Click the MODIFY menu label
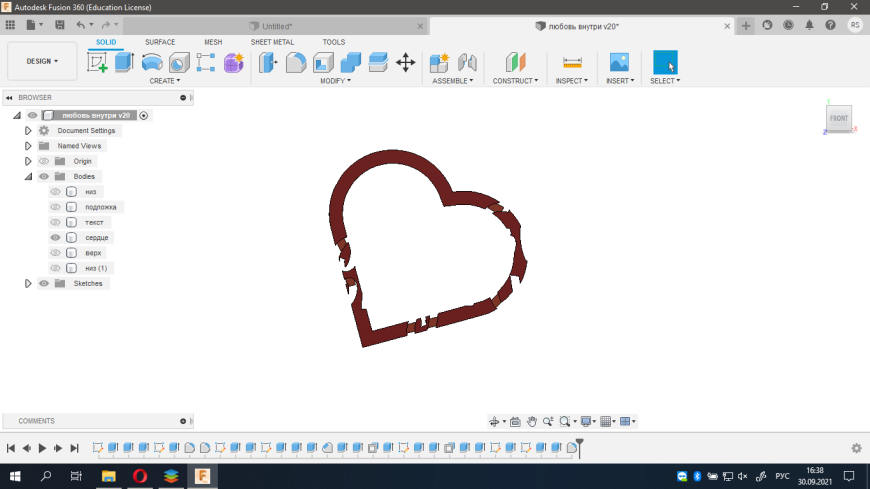870x489 pixels. (335, 81)
